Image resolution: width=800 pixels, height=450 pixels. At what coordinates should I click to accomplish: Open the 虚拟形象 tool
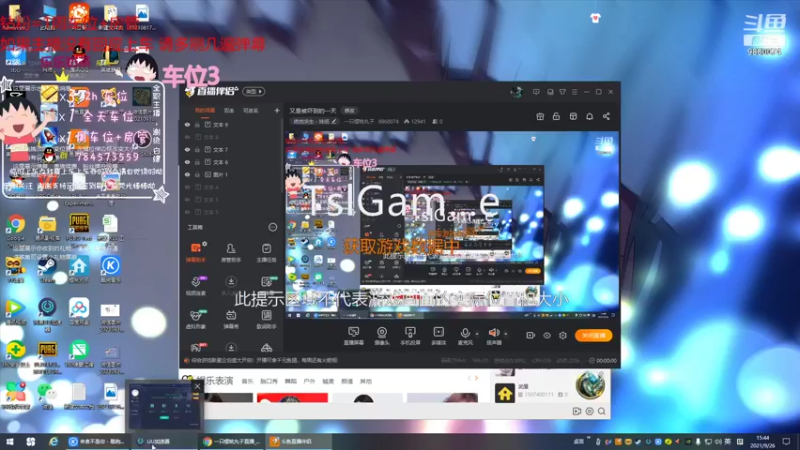click(195, 319)
